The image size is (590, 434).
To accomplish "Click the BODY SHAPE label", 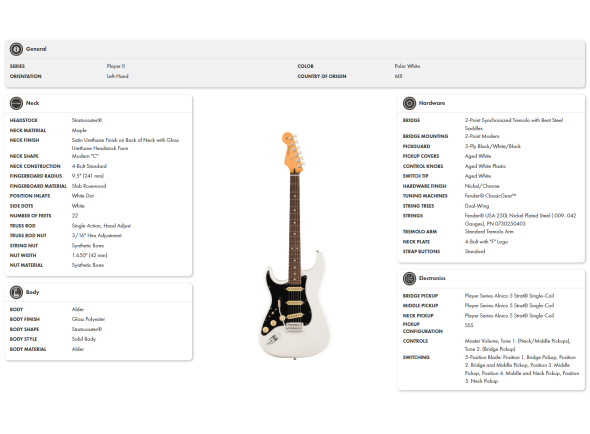I will coord(24,329).
